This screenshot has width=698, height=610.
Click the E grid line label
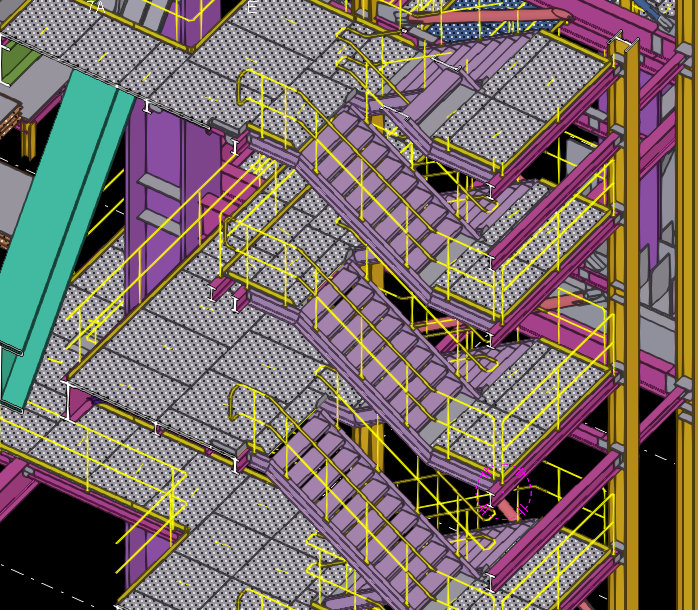[251, 7]
